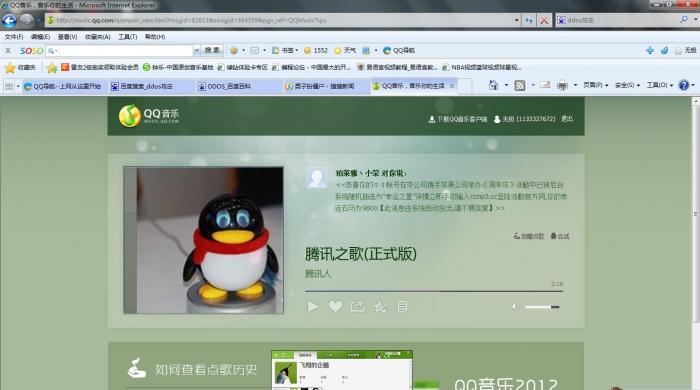Focus the SOSO toolbar search field
Viewport: 700px width, 390px height.
tap(120, 51)
